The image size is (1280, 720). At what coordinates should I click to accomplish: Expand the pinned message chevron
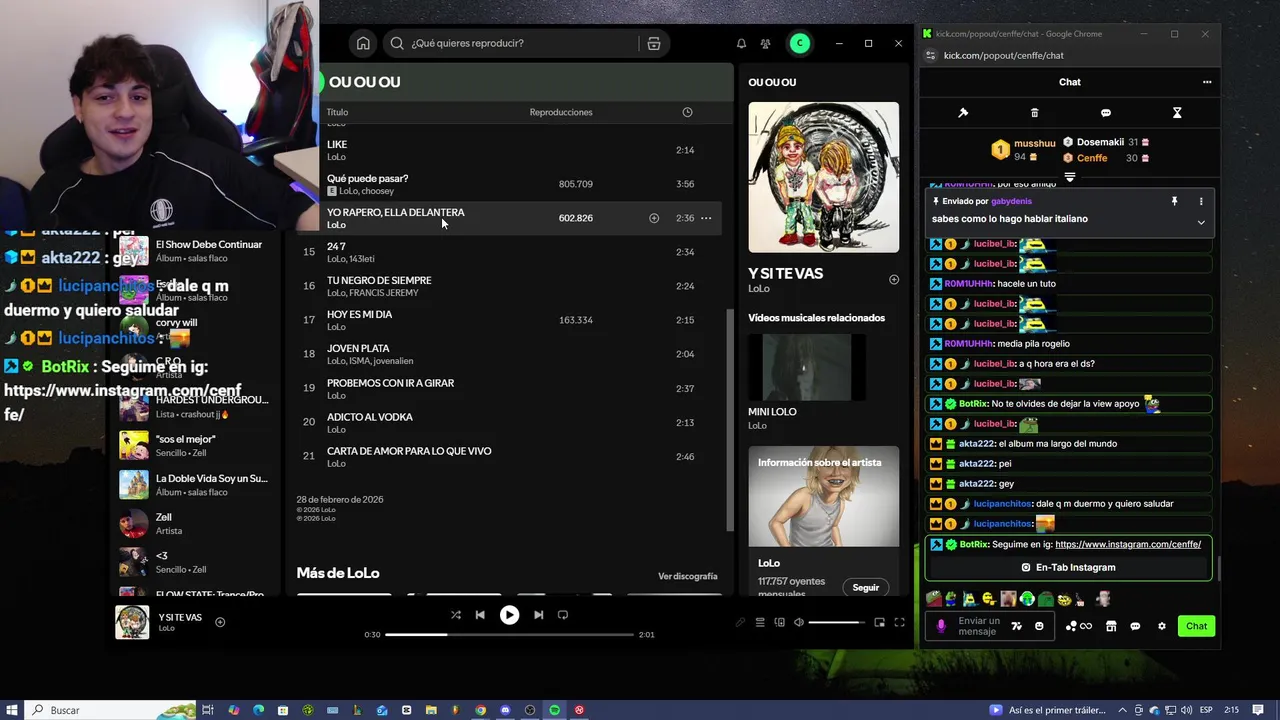pyautogui.click(x=1201, y=222)
